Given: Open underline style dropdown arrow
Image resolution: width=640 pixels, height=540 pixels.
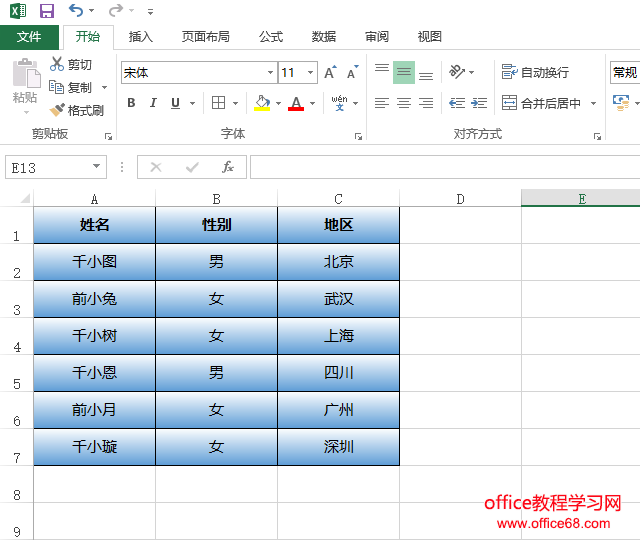Looking at the screenshot, I should pyautogui.click(x=192, y=103).
